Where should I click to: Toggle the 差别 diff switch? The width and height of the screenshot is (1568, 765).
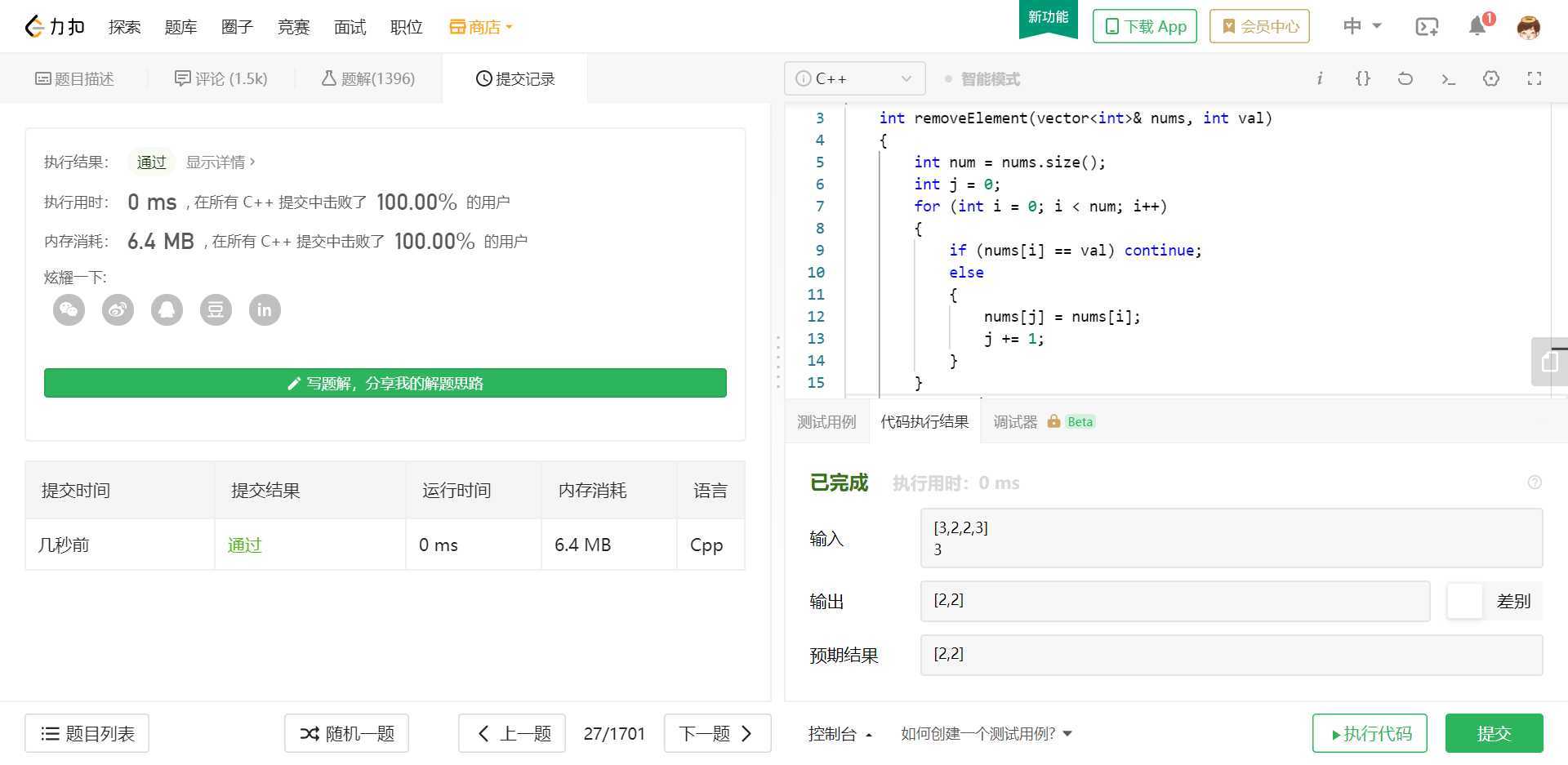pos(1465,602)
